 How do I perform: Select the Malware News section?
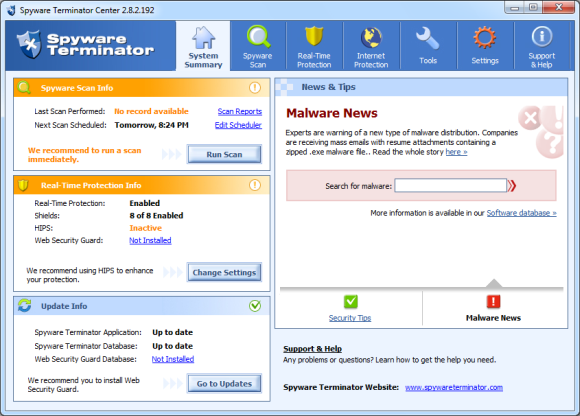pyautogui.click(x=493, y=308)
